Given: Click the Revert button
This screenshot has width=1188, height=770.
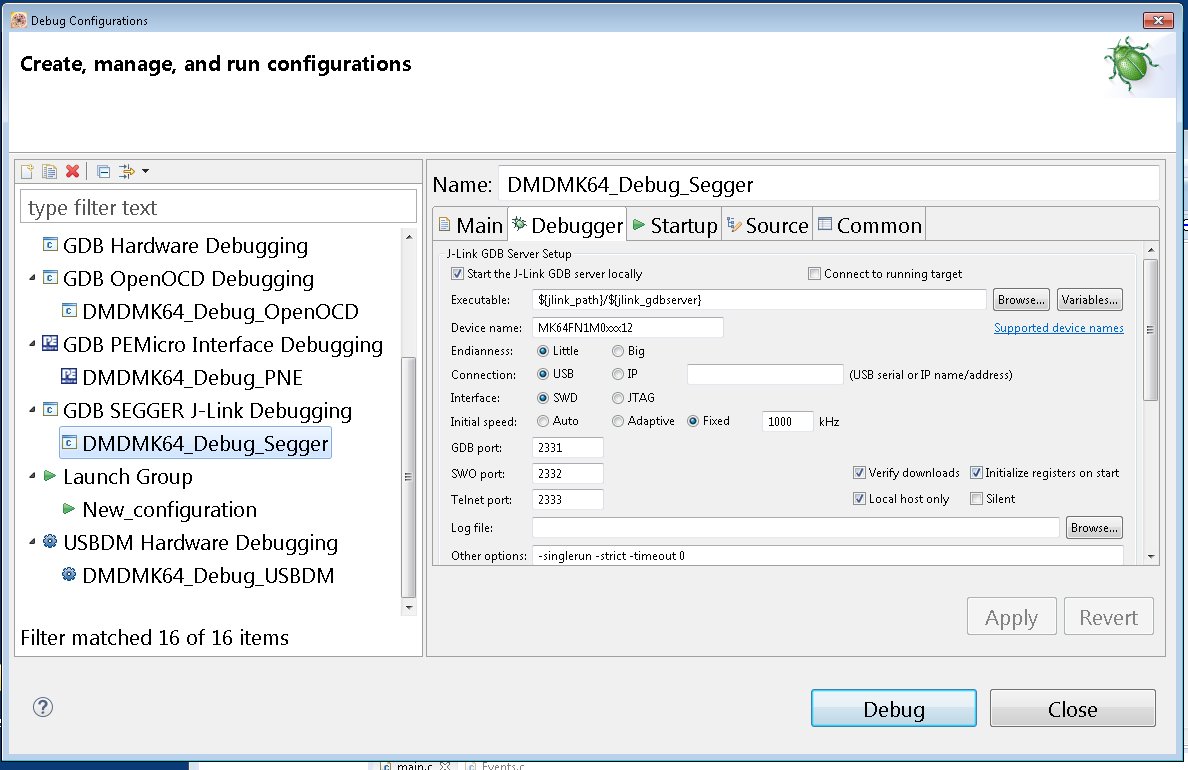Looking at the screenshot, I should [x=1108, y=617].
